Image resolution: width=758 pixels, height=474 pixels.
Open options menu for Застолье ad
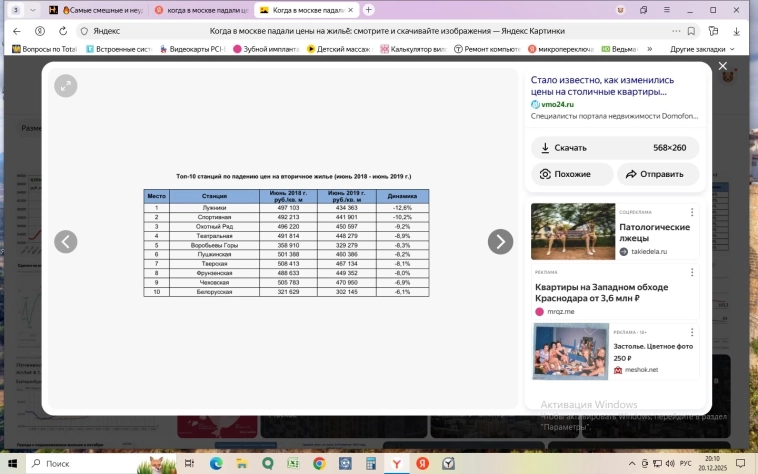tap(691, 333)
